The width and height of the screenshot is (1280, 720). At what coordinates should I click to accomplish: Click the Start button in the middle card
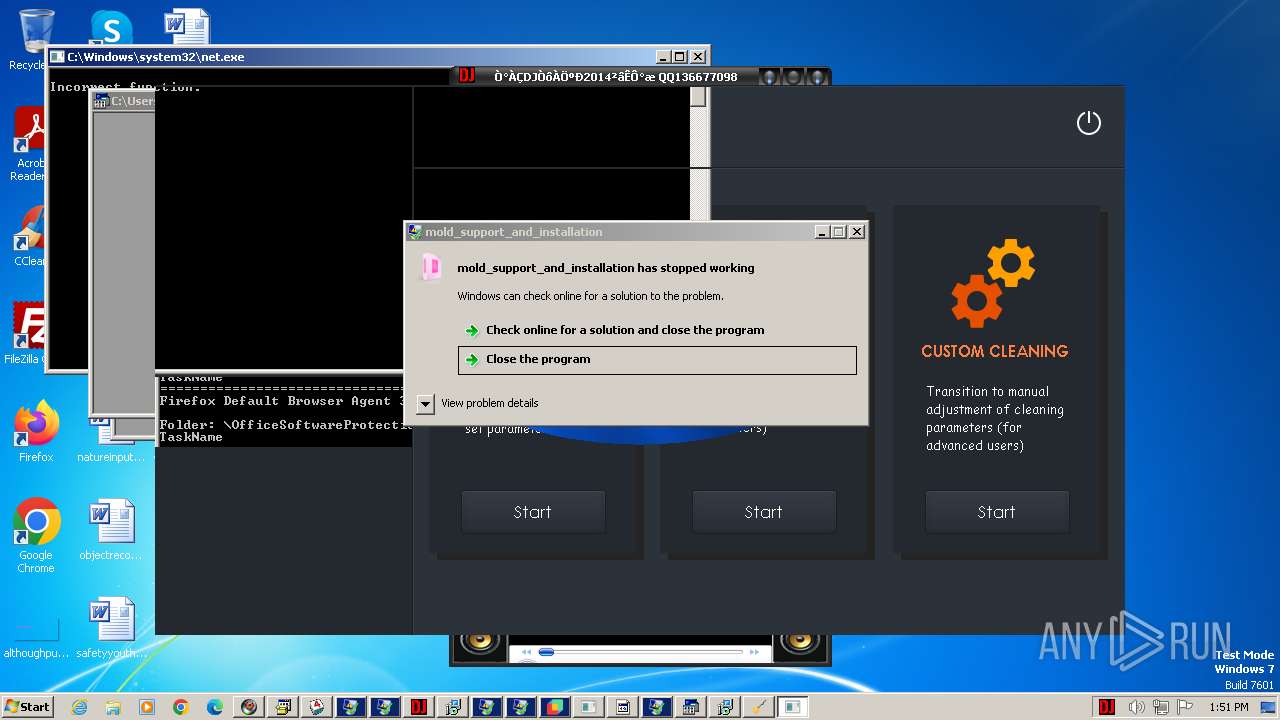[x=763, y=512]
